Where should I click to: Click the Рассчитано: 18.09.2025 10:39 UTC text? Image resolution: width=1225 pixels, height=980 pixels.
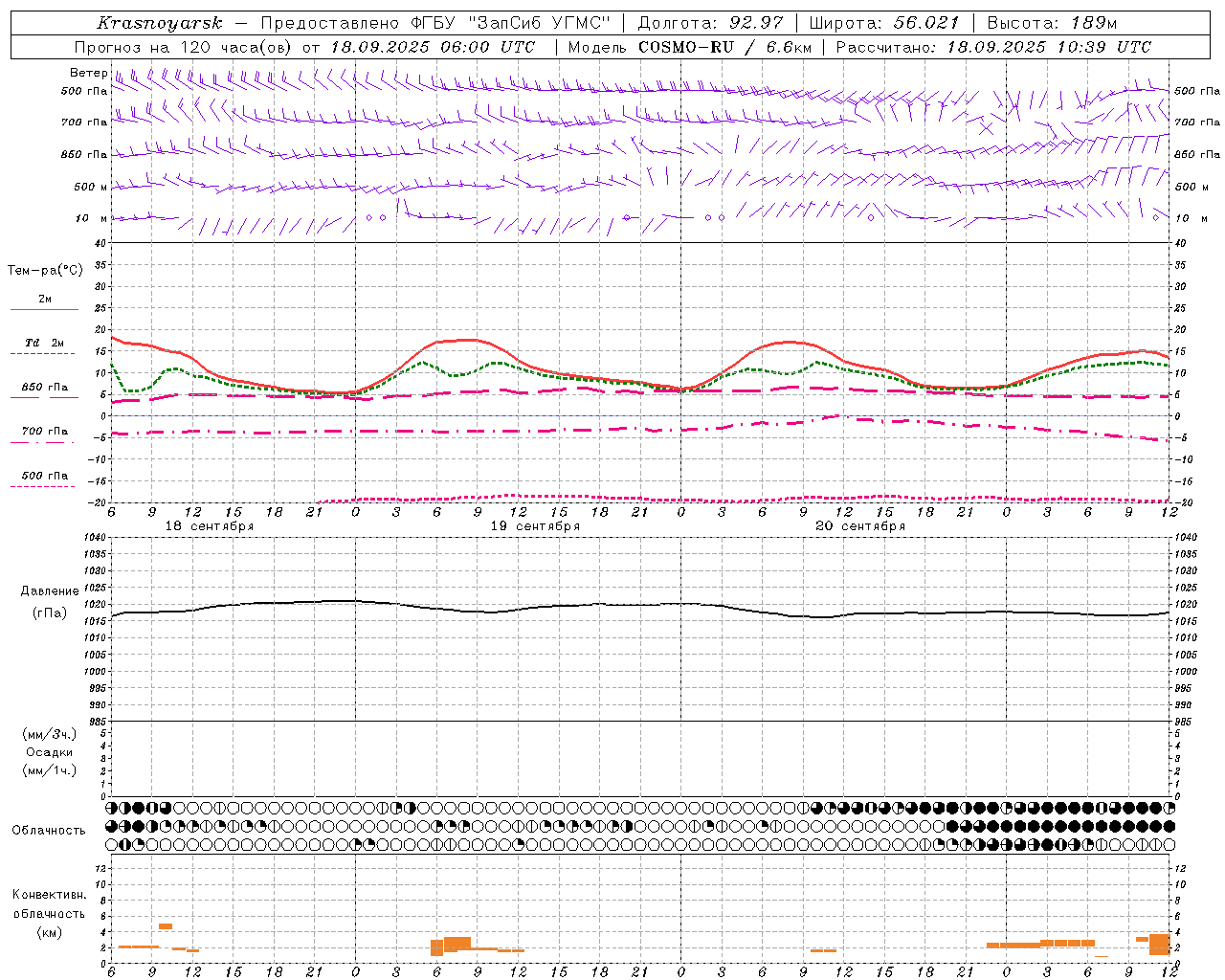click(x=993, y=47)
